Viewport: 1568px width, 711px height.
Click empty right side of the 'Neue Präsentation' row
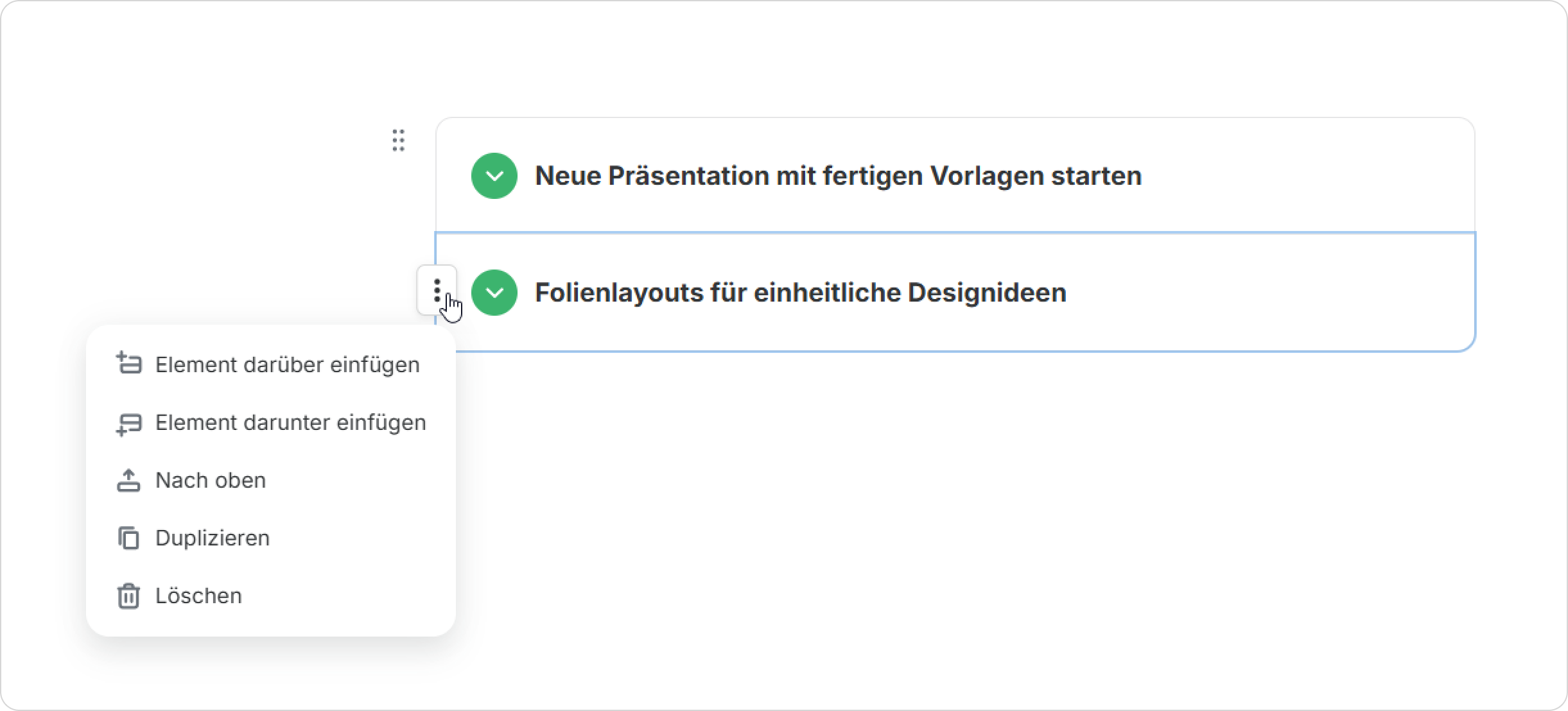click(1316, 176)
